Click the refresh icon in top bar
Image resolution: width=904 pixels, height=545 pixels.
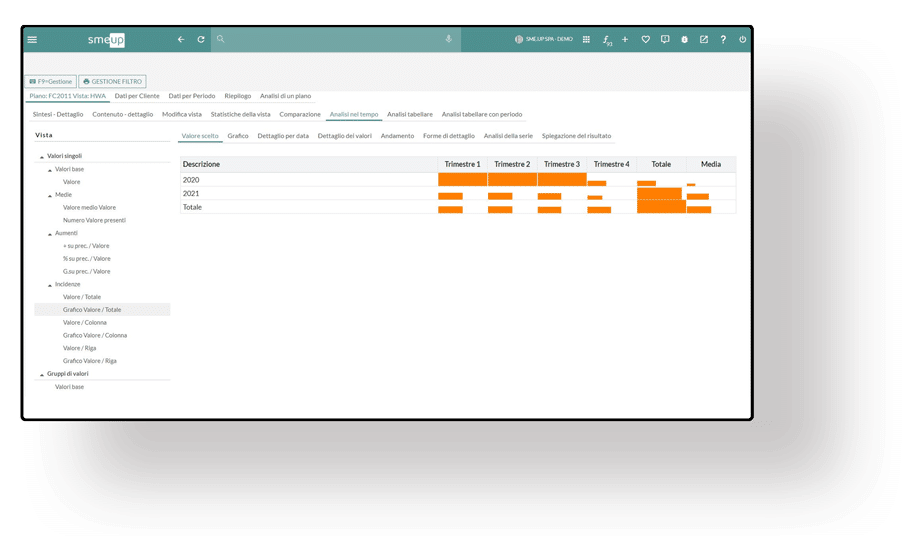click(201, 40)
